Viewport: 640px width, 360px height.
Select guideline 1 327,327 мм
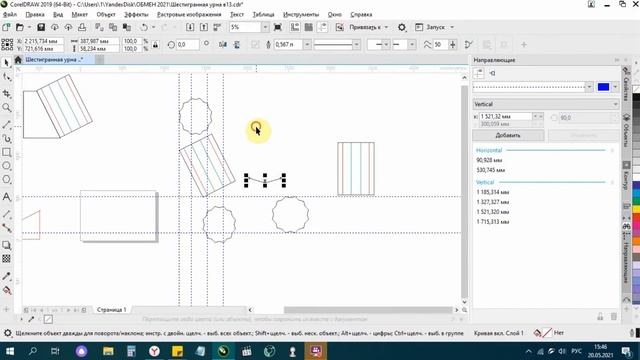(x=493, y=202)
